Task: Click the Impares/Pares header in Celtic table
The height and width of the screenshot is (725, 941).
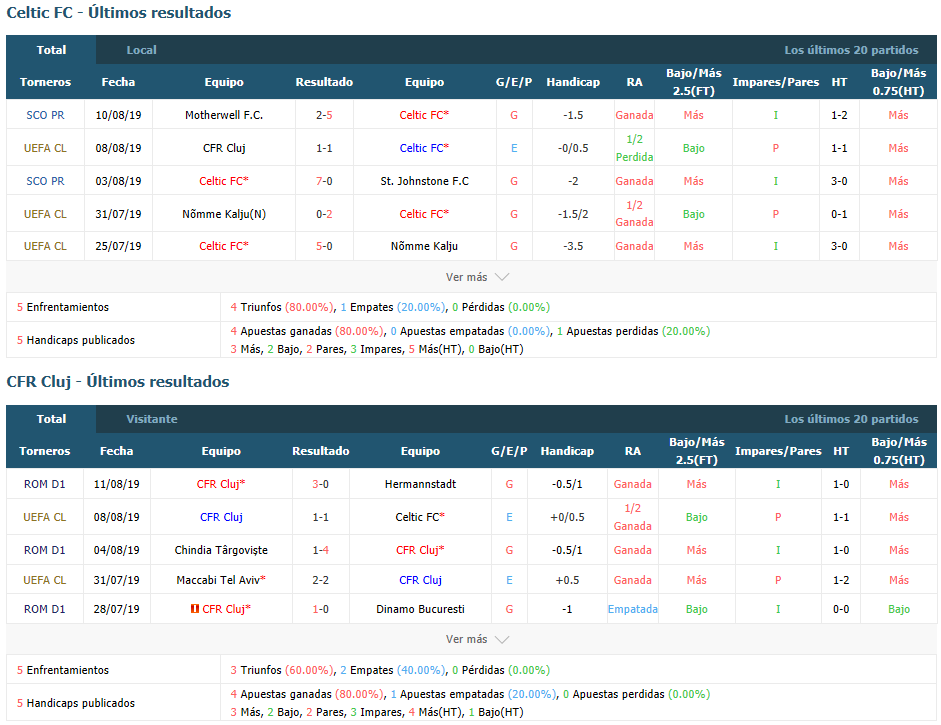Action: pos(775,82)
